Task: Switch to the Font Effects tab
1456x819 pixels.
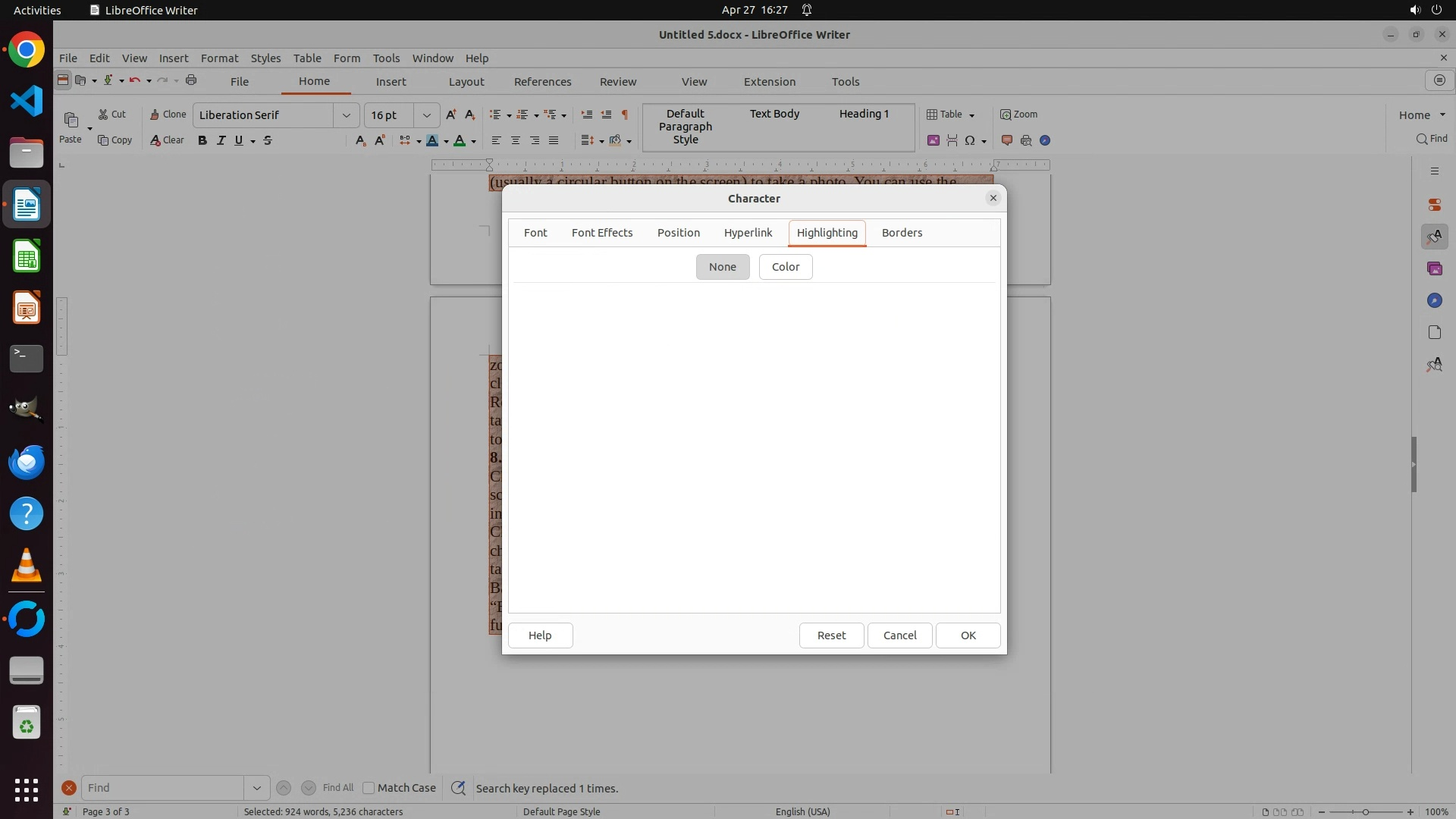Action: [x=601, y=233]
